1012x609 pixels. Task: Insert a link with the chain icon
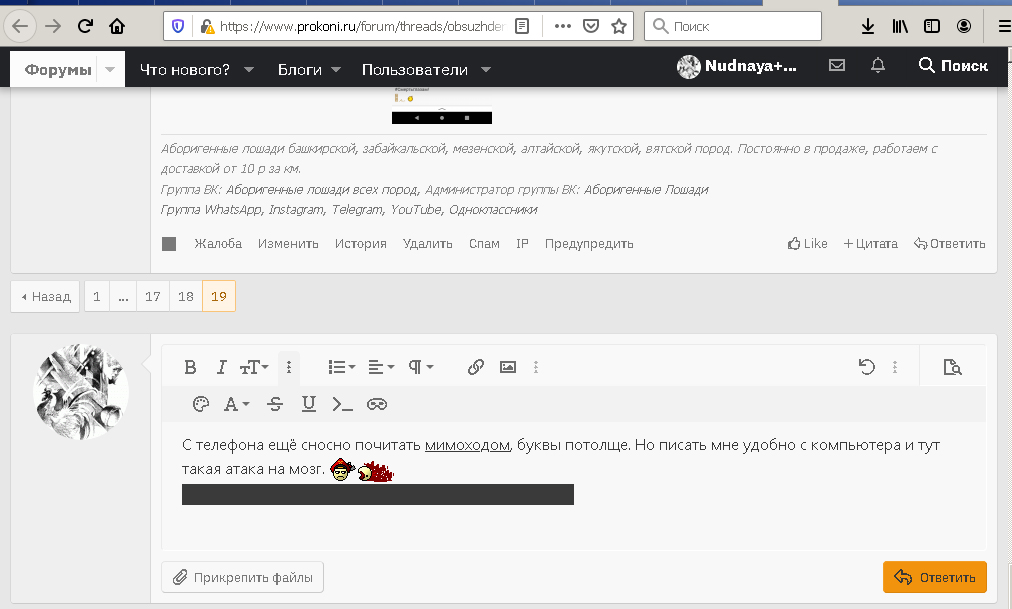click(476, 367)
